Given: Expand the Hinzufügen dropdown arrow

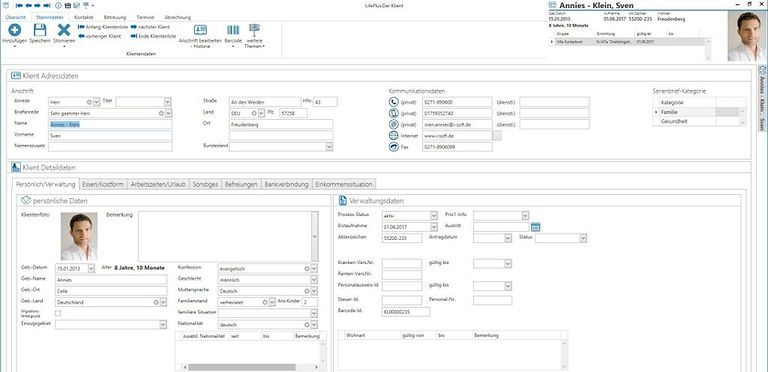Looking at the screenshot, I should pyautogui.click(x=15, y=47).
